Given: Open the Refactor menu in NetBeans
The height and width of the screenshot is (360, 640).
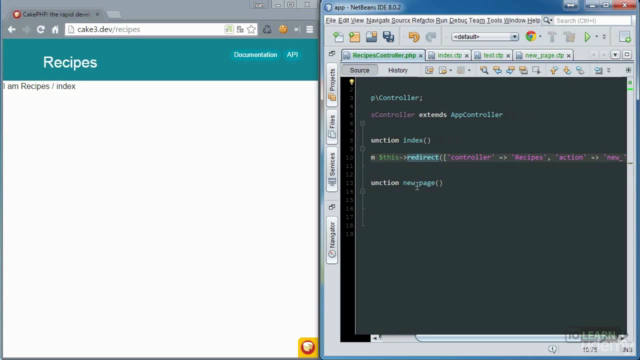Looking at the screenshot, I should (423, 20).
